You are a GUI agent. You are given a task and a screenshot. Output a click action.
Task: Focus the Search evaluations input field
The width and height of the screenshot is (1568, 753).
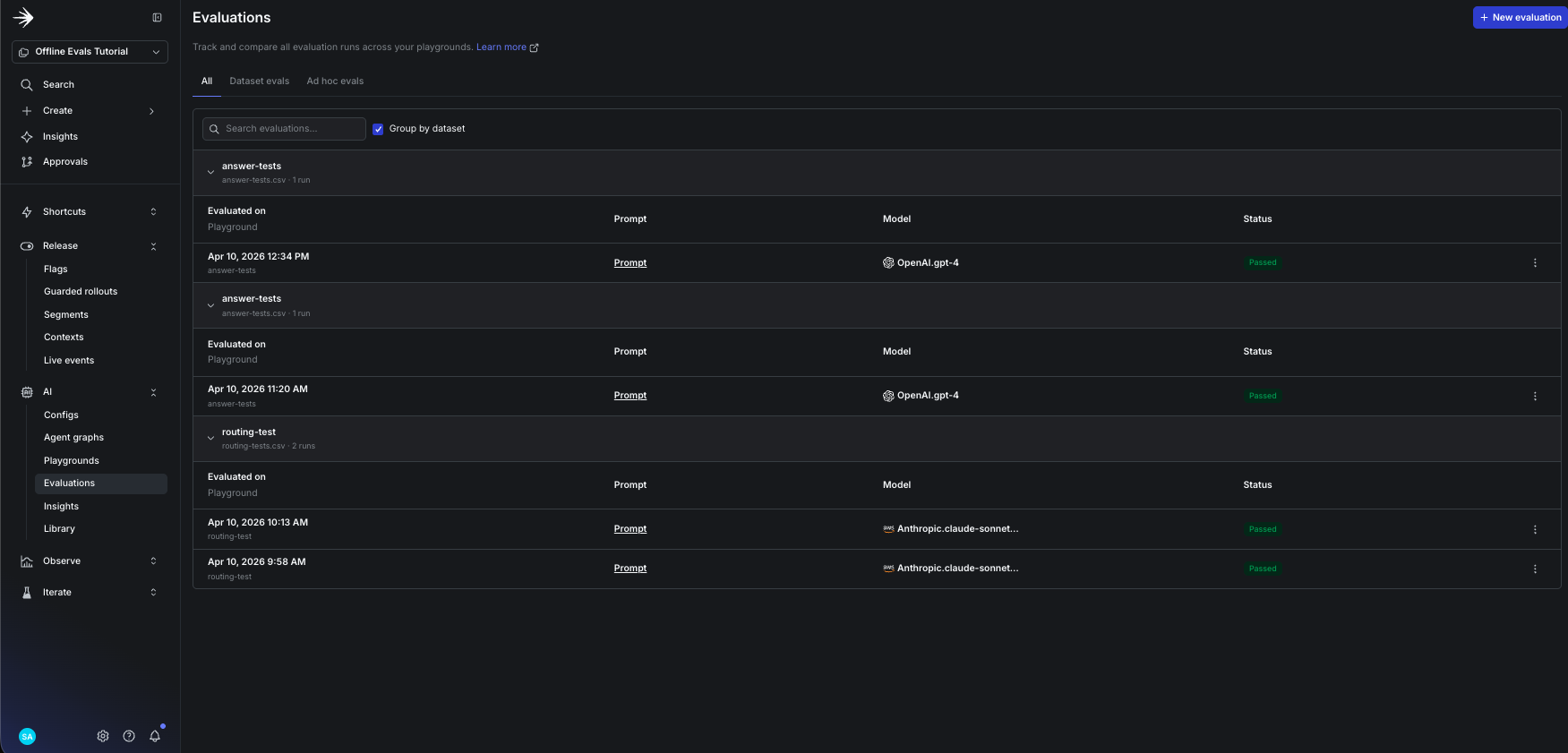(284, 129)
